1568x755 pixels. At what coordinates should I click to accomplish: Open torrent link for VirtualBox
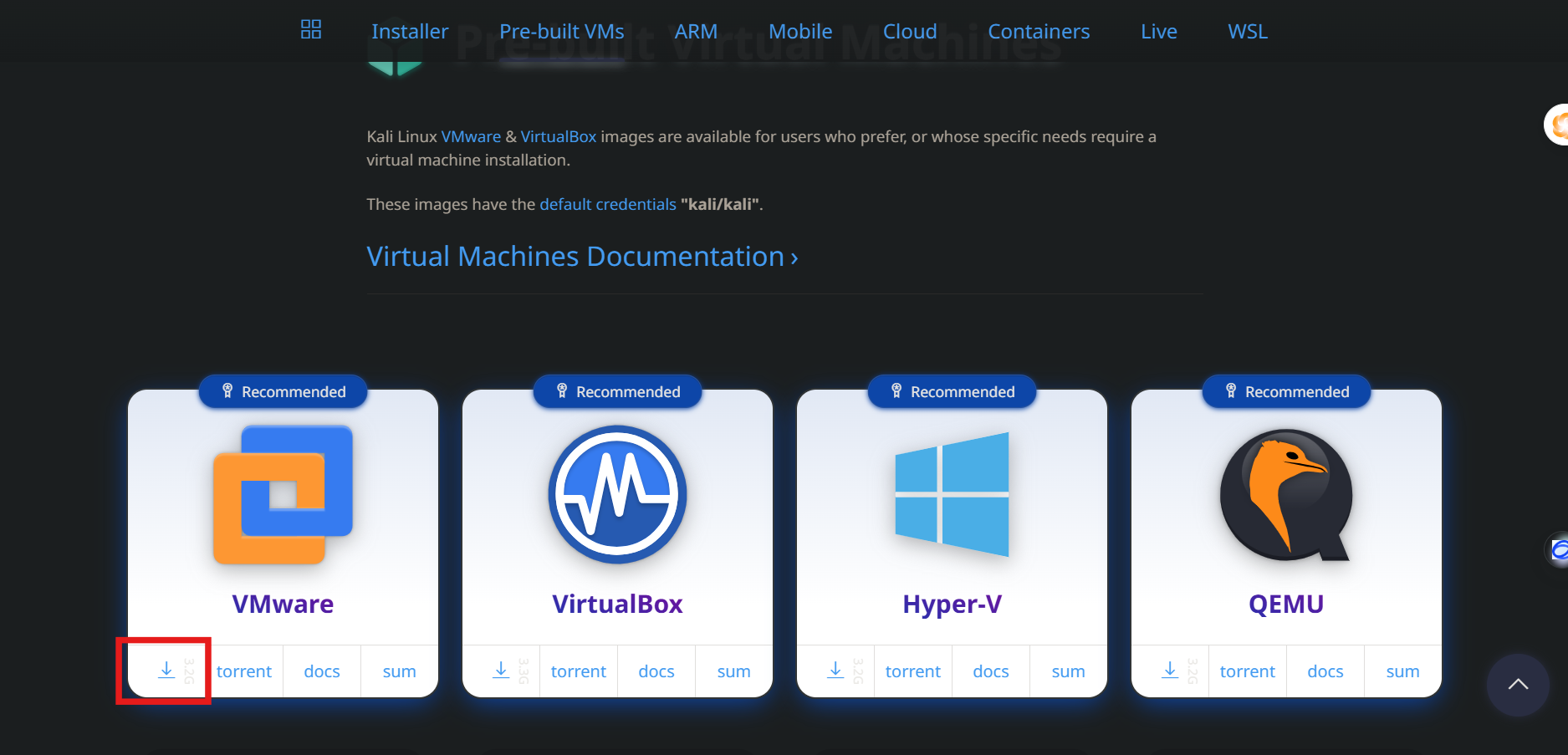[579, 671]
